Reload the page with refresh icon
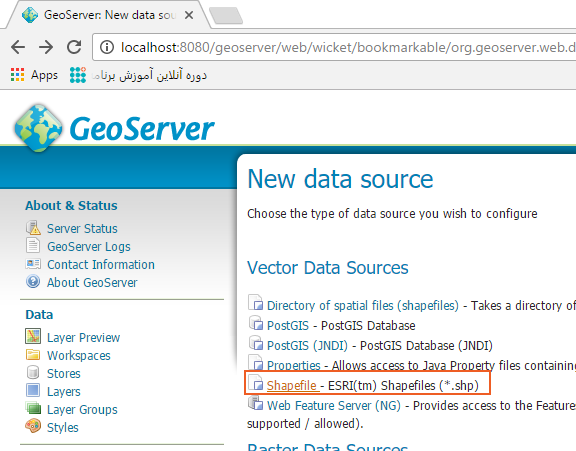The width and height of the screenshot is (576, 451). 74,47
